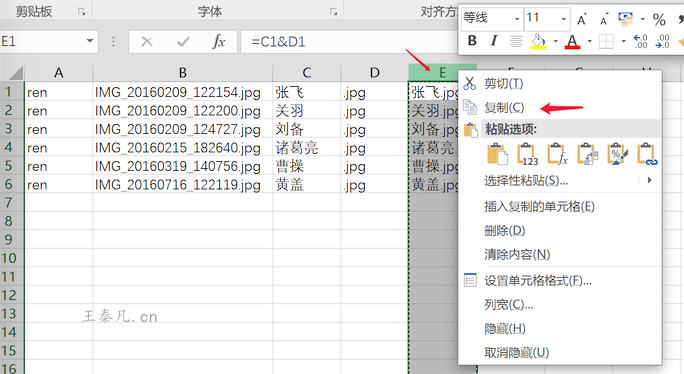Open fill color dropdown arrow
Viewport: 684px width, 374px height.
pyautogui.click(x=555, y=41)
